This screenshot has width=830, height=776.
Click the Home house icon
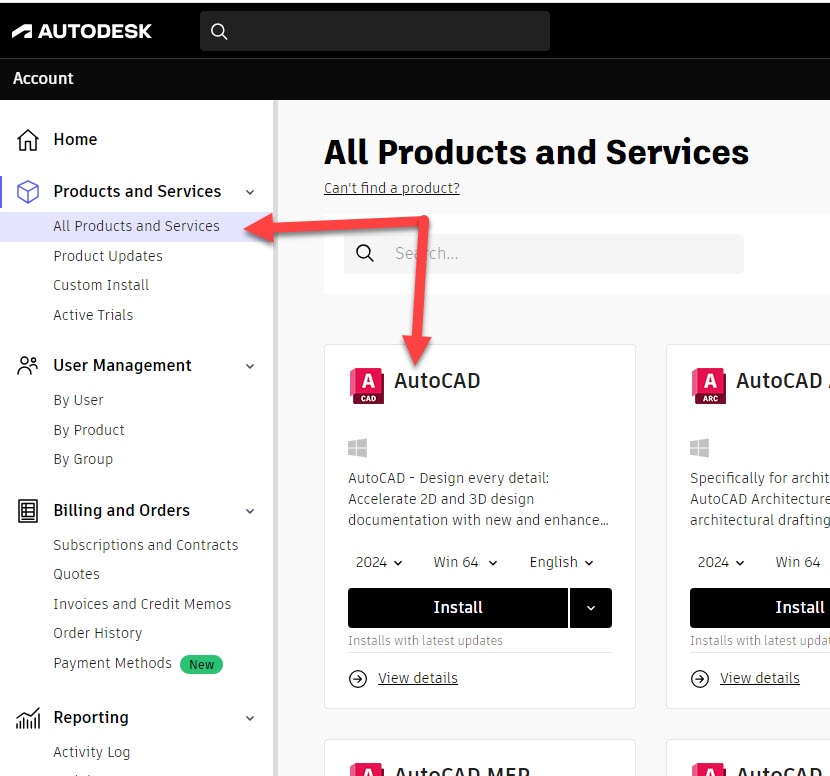[x=28, y=140]
